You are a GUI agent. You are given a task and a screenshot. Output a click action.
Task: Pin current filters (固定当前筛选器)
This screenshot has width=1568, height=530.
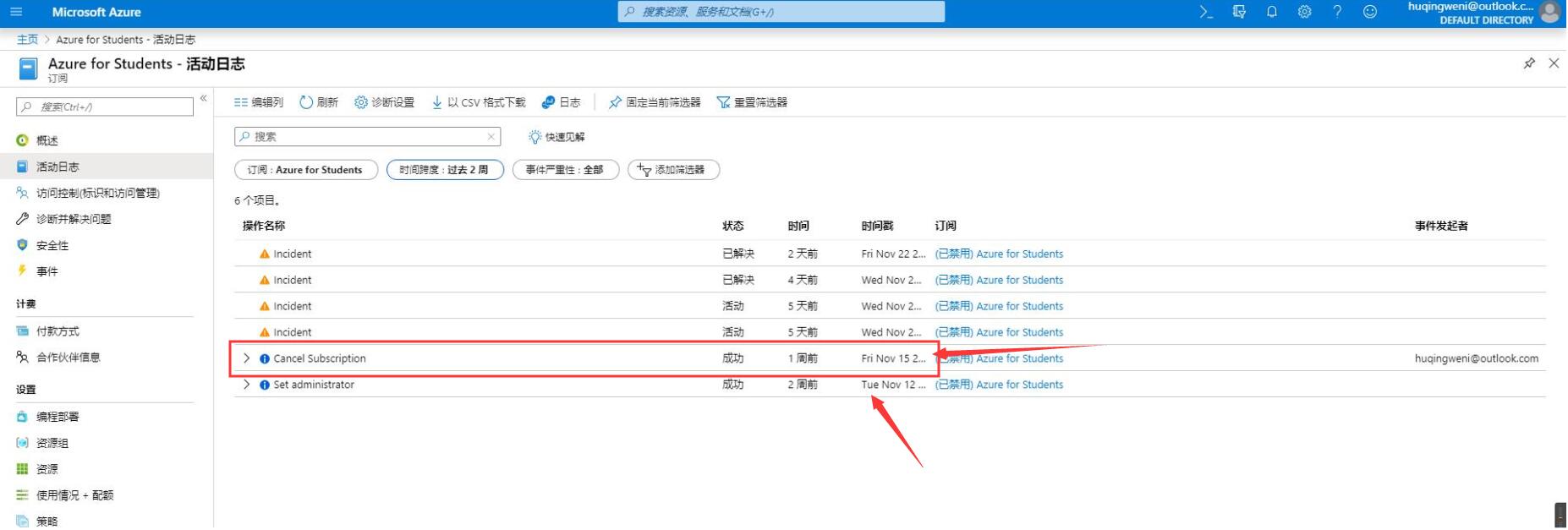(655, 102)
